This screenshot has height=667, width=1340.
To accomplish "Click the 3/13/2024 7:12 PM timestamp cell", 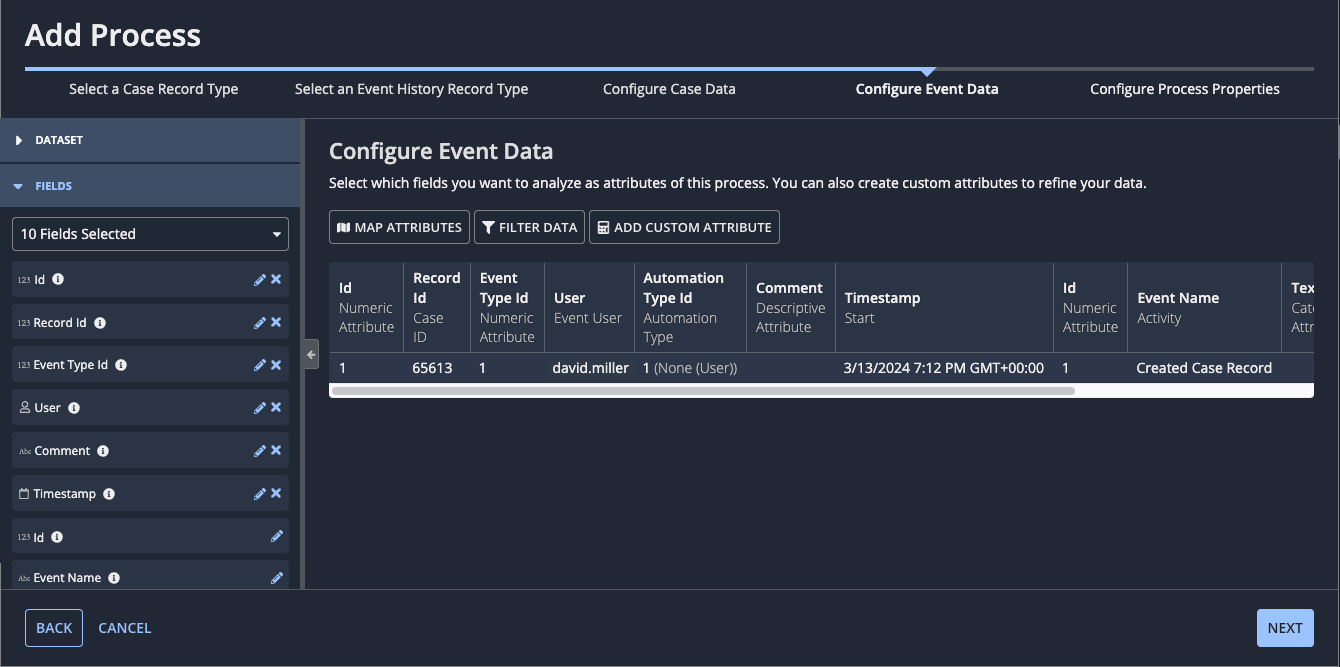I will pos(944,368).
